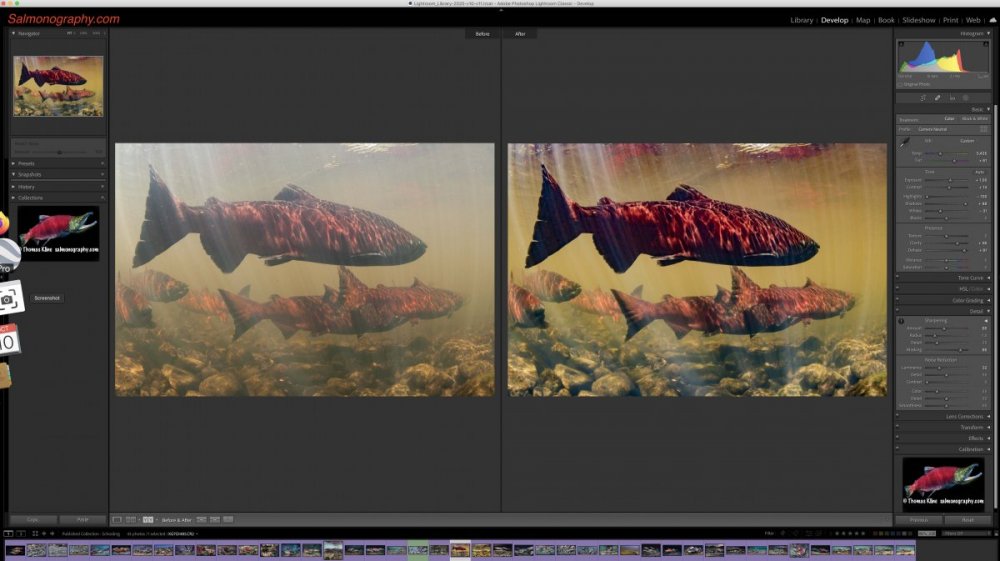This screenshot has height=561, width=1000.
Task: Click the sharpening warning icon in Detail
Action: point(901,321)
